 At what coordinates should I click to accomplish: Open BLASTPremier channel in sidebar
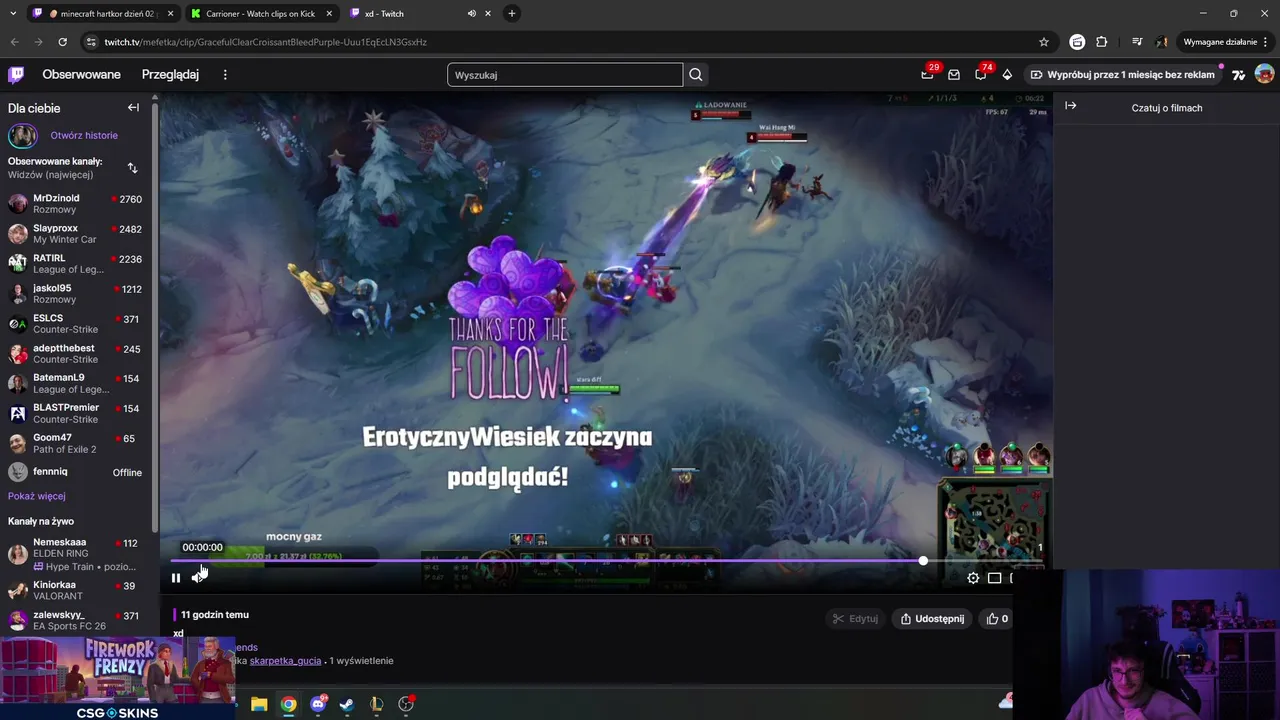click(76, 413)
